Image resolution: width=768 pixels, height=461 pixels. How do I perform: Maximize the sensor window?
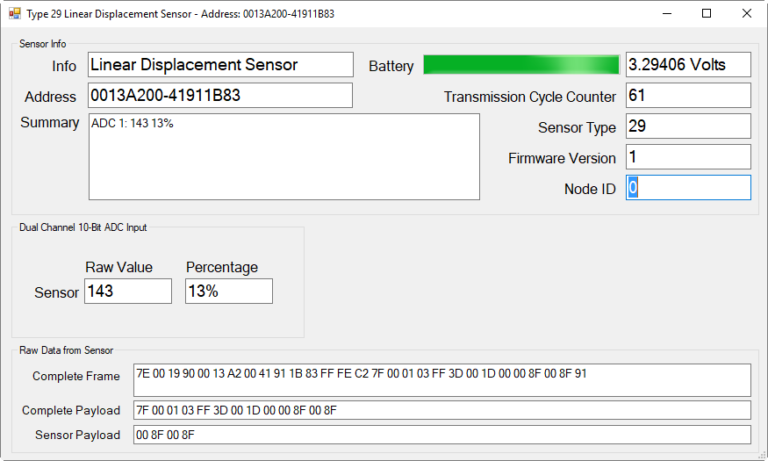(x=706, y=13)
